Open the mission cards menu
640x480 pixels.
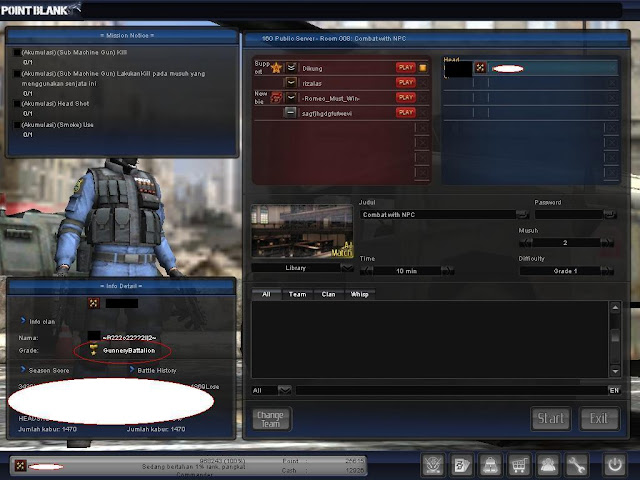(x=462, y=464)
